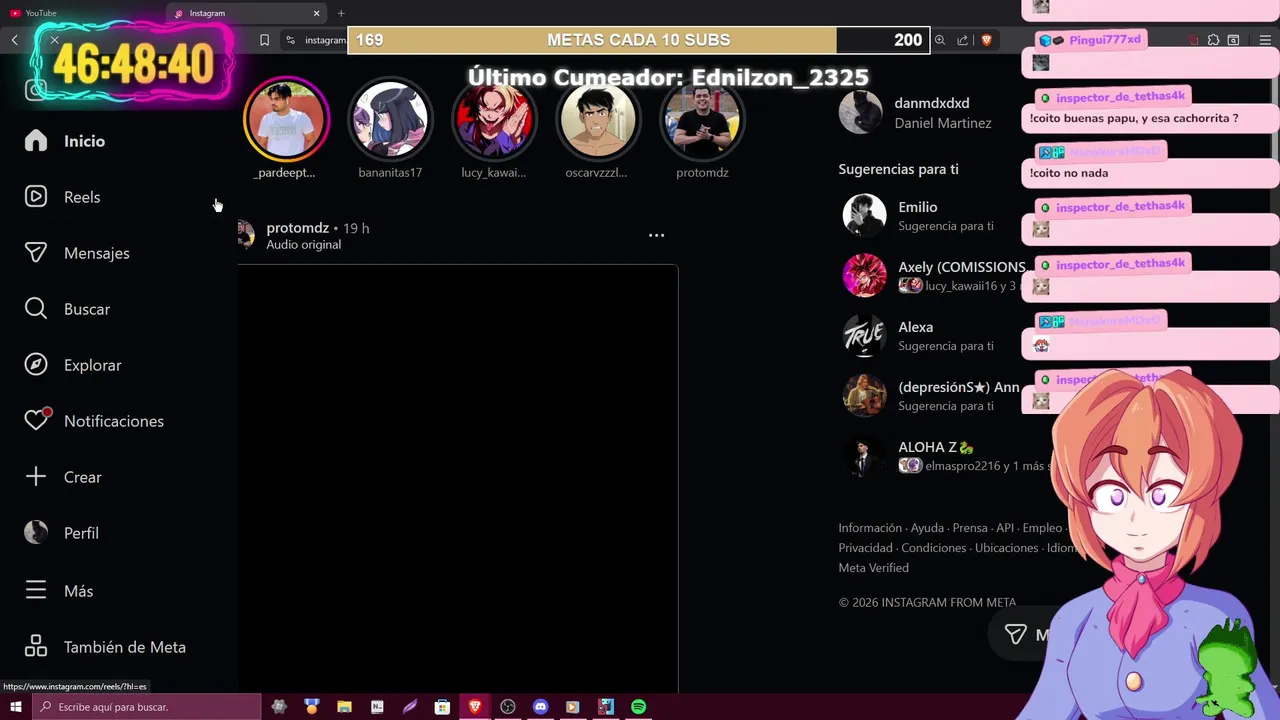Image resolution: width=1280 pixels, height=720 pixels.
Task: Click Empleo footer link
Action: 1042,528
